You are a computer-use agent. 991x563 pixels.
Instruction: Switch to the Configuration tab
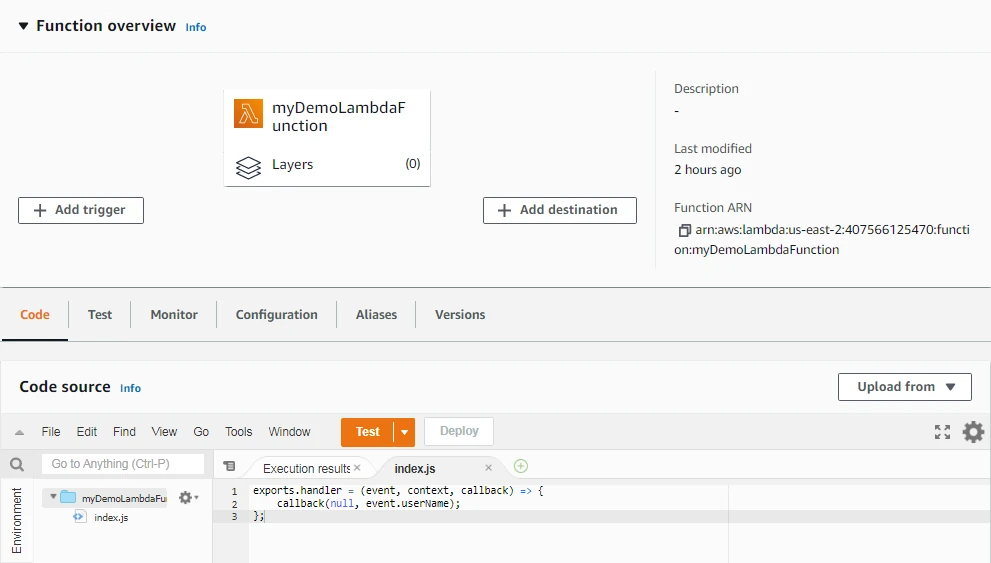(276, 314)
